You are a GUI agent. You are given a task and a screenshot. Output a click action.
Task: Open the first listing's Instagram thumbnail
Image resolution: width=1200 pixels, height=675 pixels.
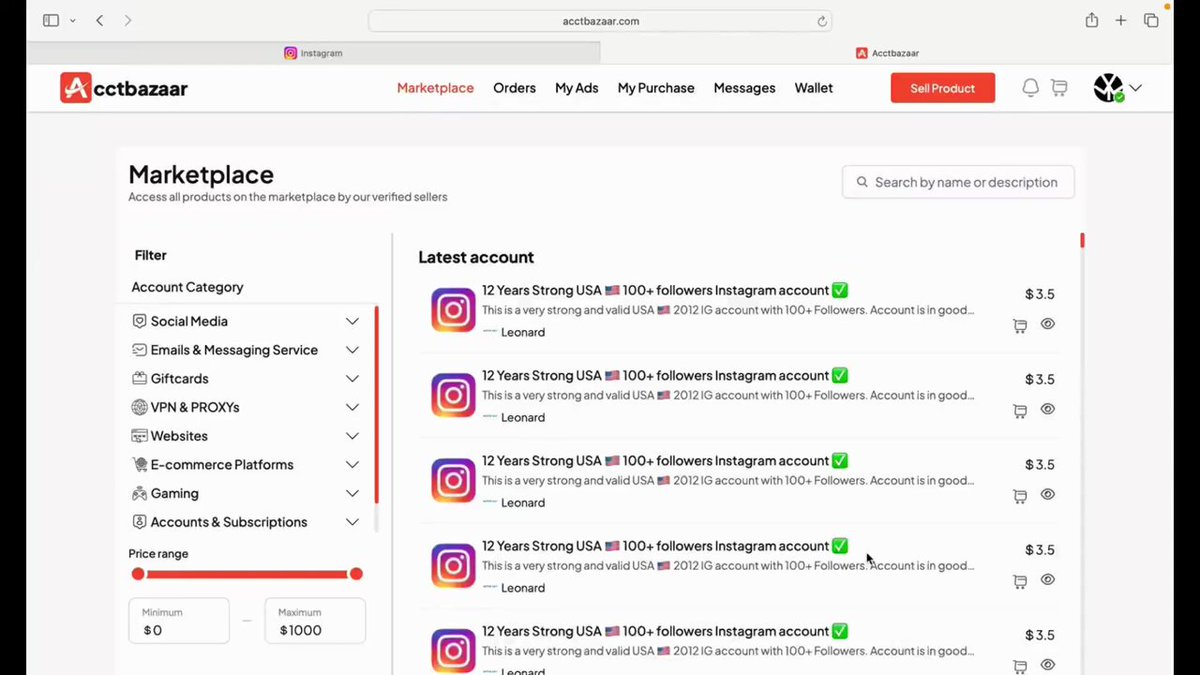(x=453, y=310)
